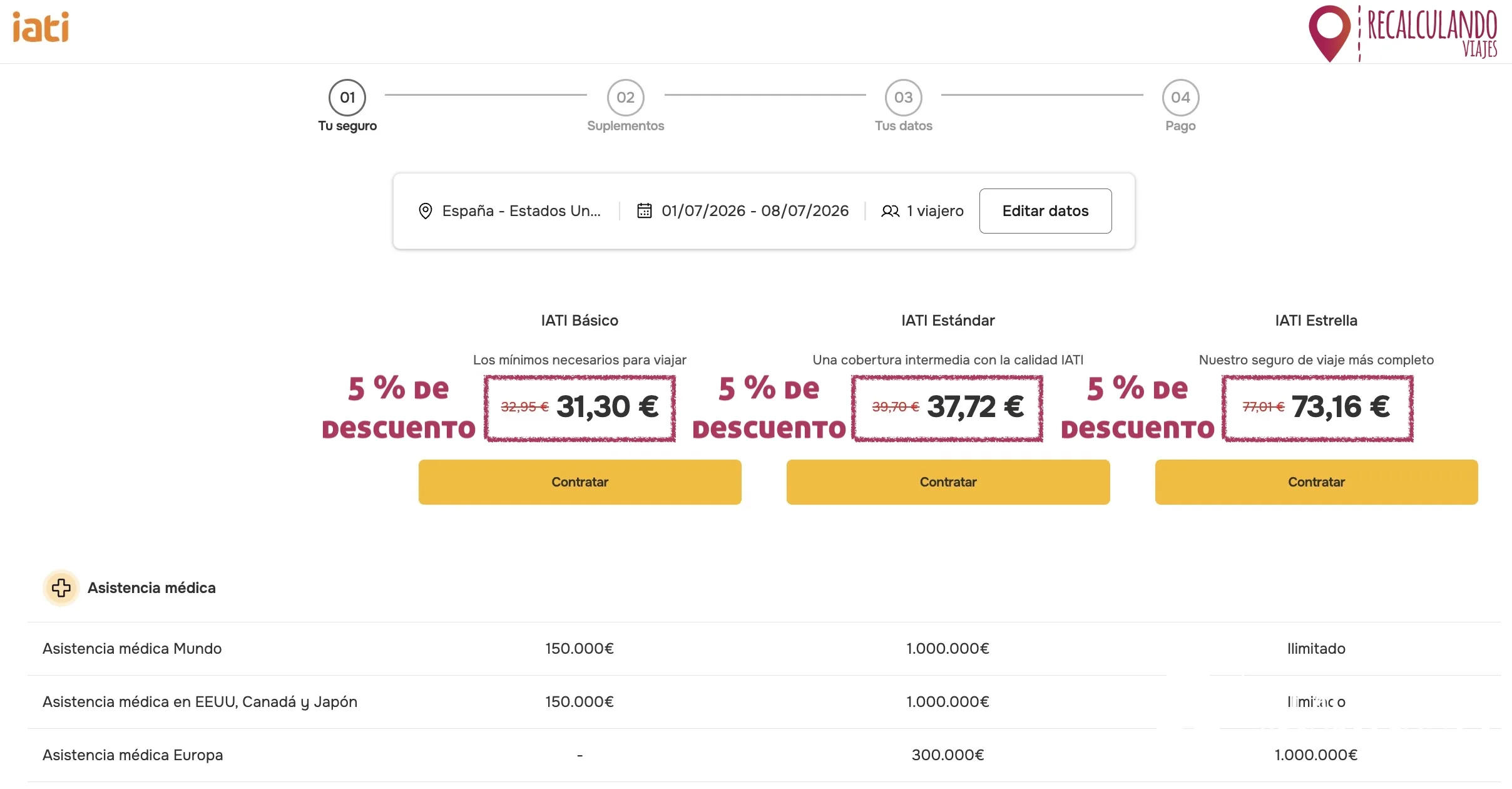Select the 1 viajero text
This screenshot has height=789, width=1512.
click(x=936, y=211)
